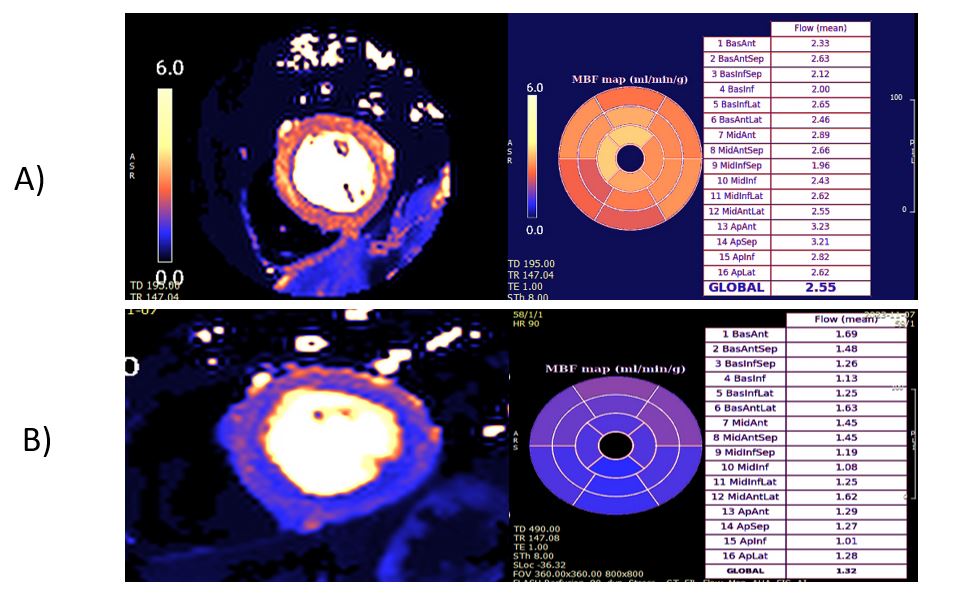
Task: Click the "B)" panel label
Action: [x=38, y=440]
